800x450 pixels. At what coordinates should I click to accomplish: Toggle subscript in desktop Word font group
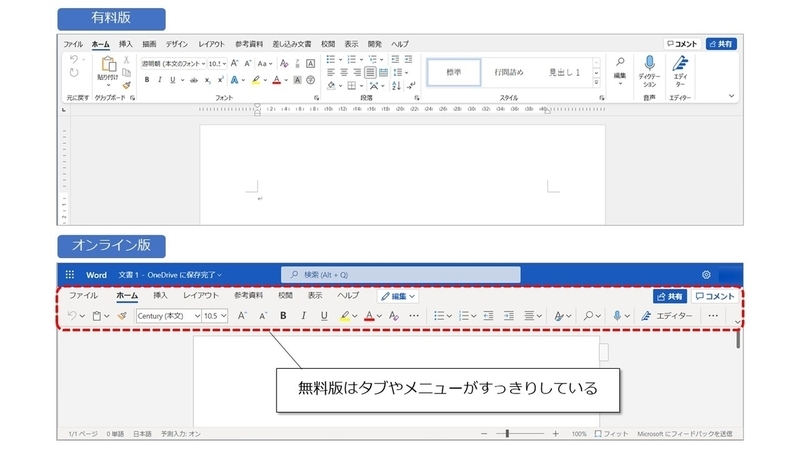tap(208, 80)
